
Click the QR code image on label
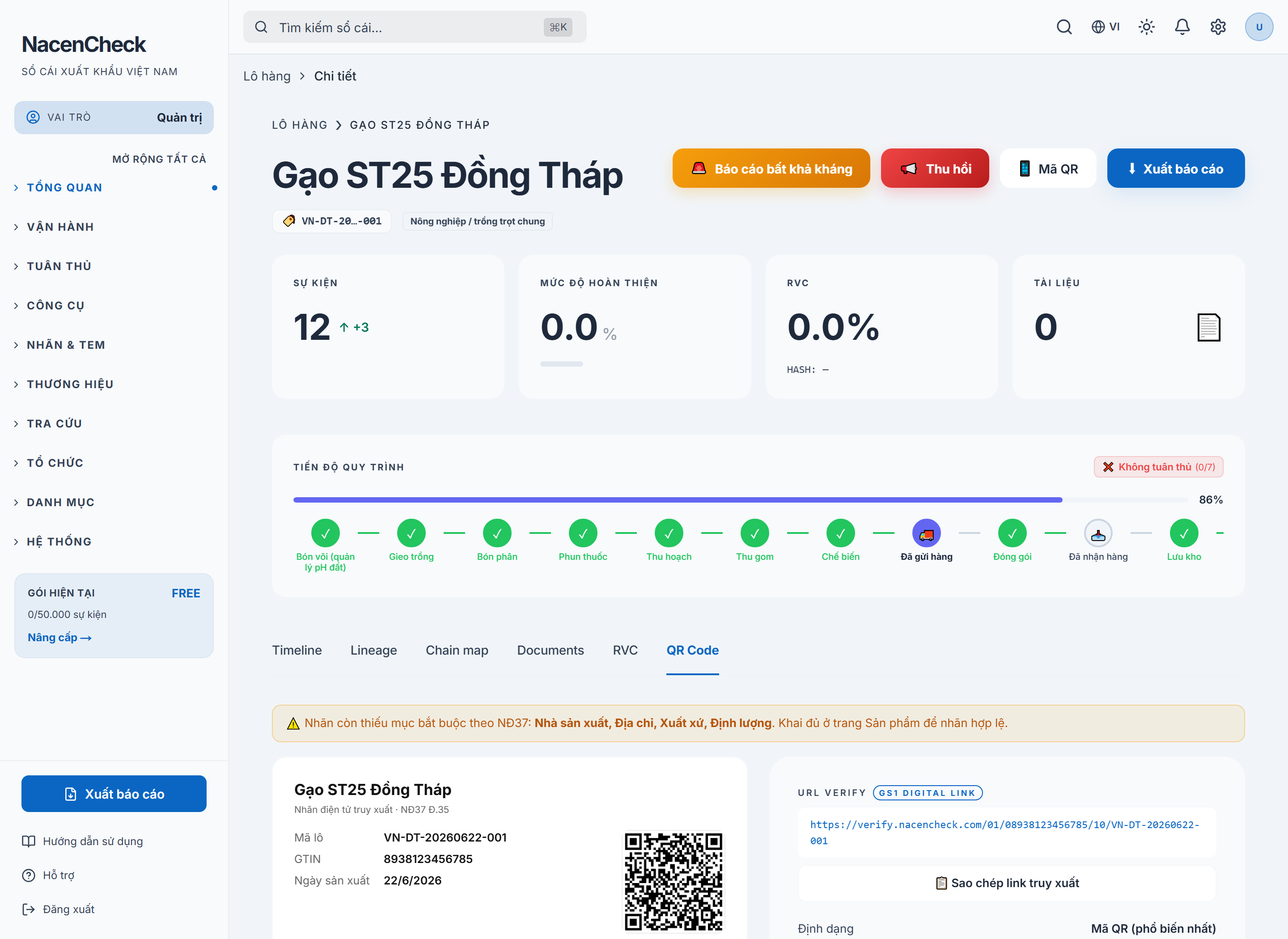[x=674, y=882]
